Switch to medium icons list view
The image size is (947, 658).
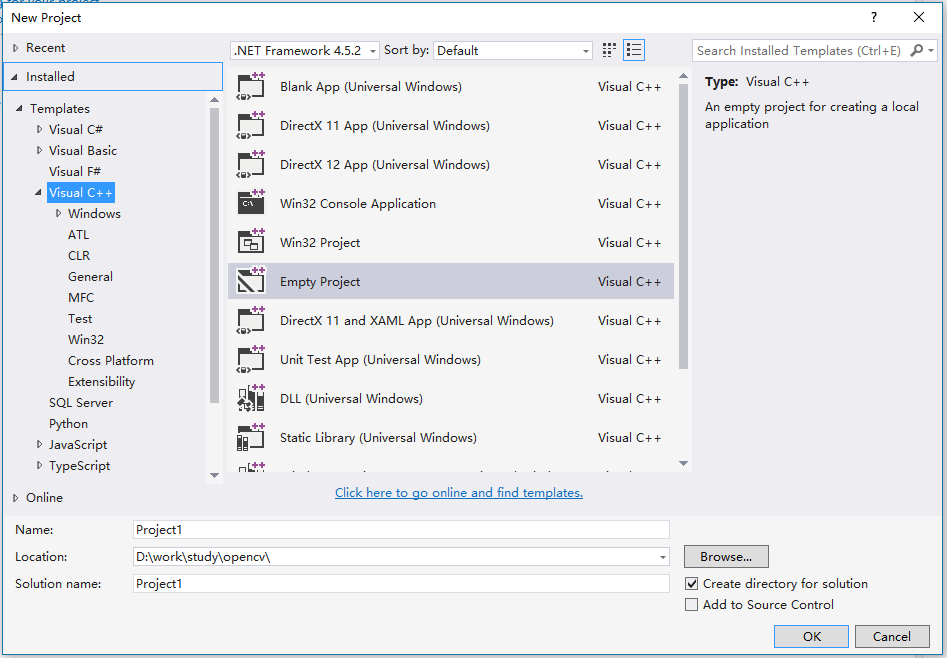(x=634, y=50)
